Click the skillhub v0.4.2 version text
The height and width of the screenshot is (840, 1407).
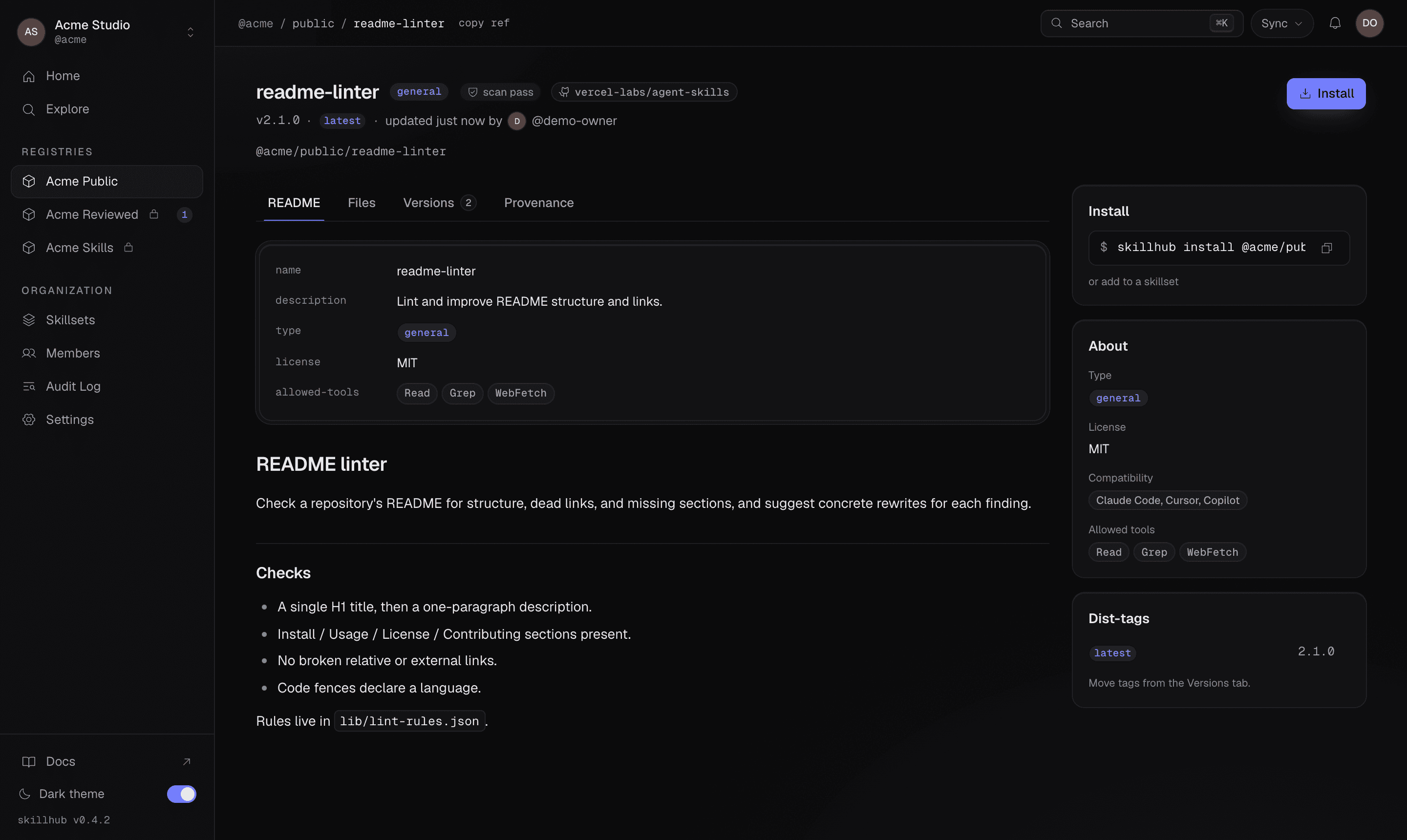coord(64,820)
